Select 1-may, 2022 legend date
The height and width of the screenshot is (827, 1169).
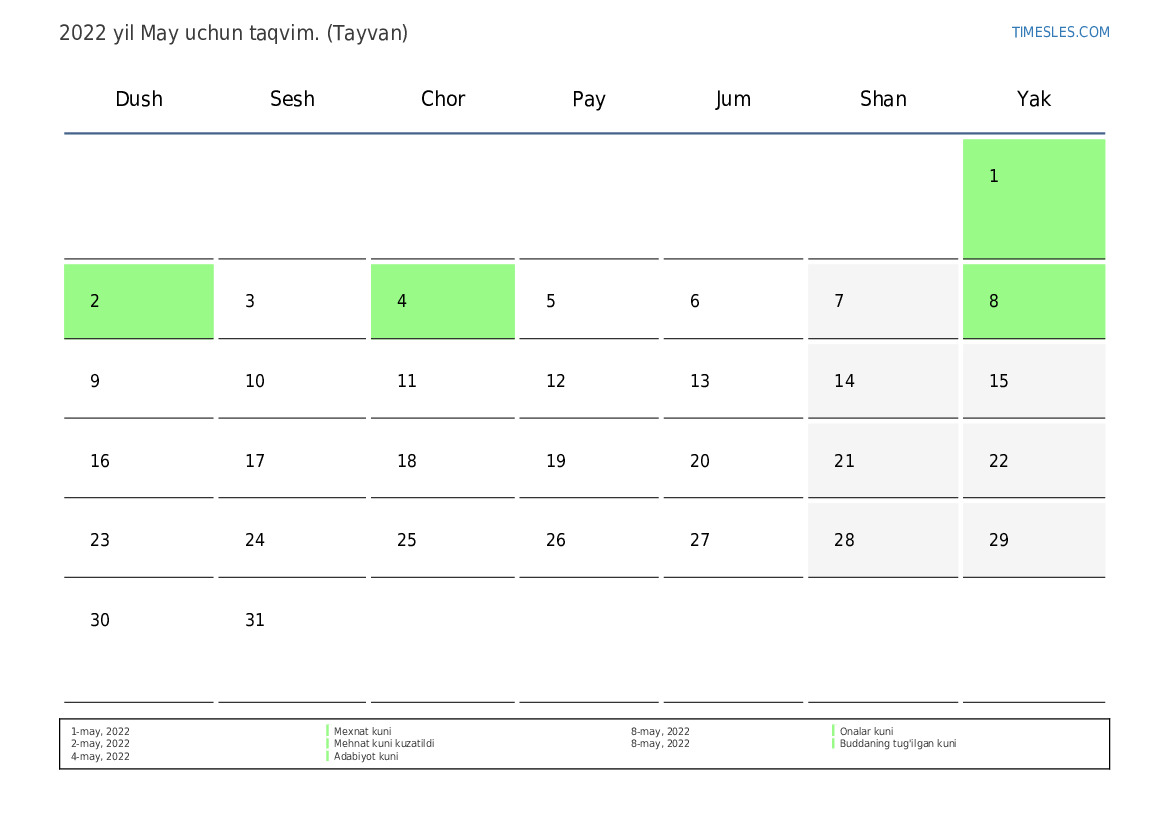click(100, 732)
